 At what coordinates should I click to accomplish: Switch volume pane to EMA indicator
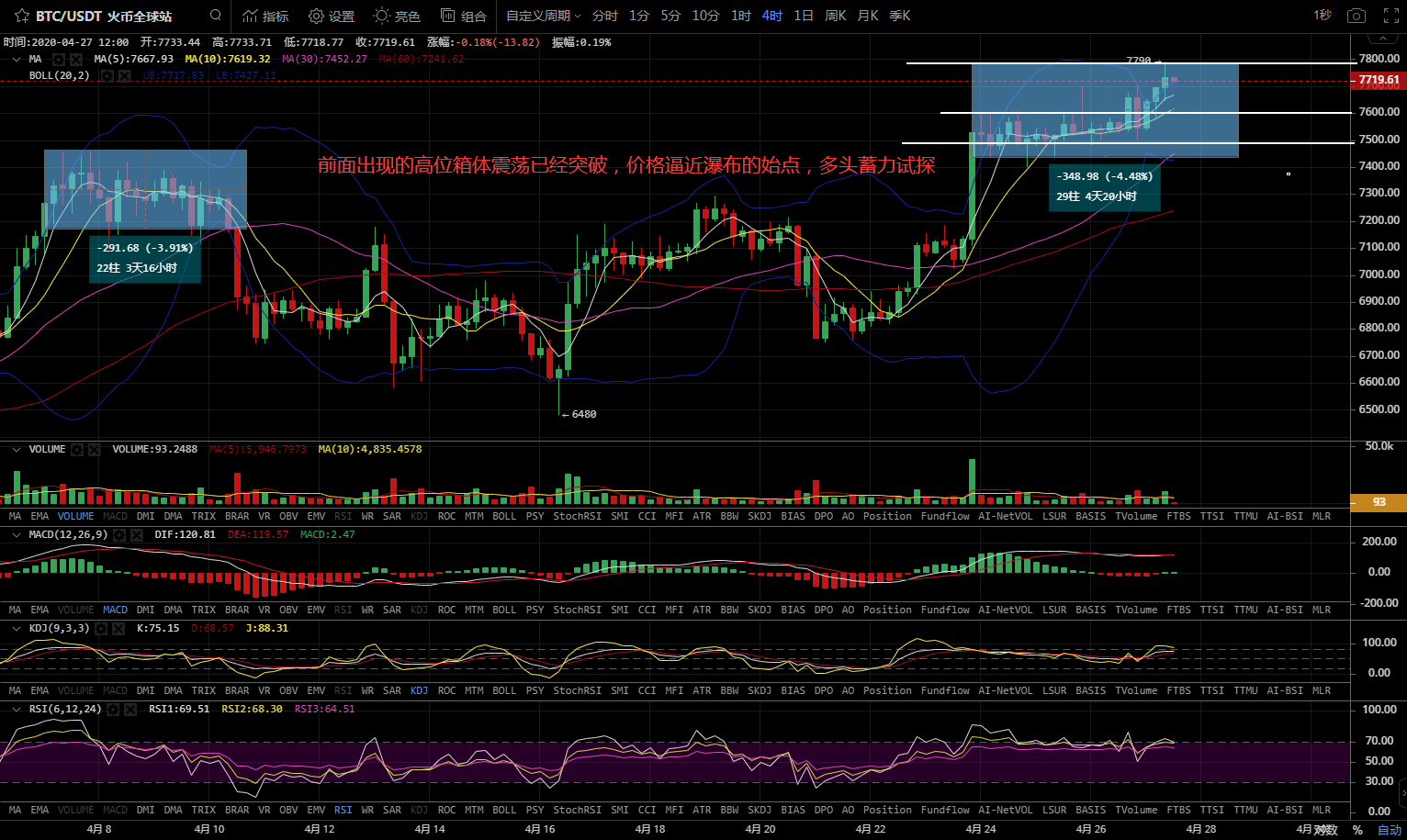click(39, 516)
